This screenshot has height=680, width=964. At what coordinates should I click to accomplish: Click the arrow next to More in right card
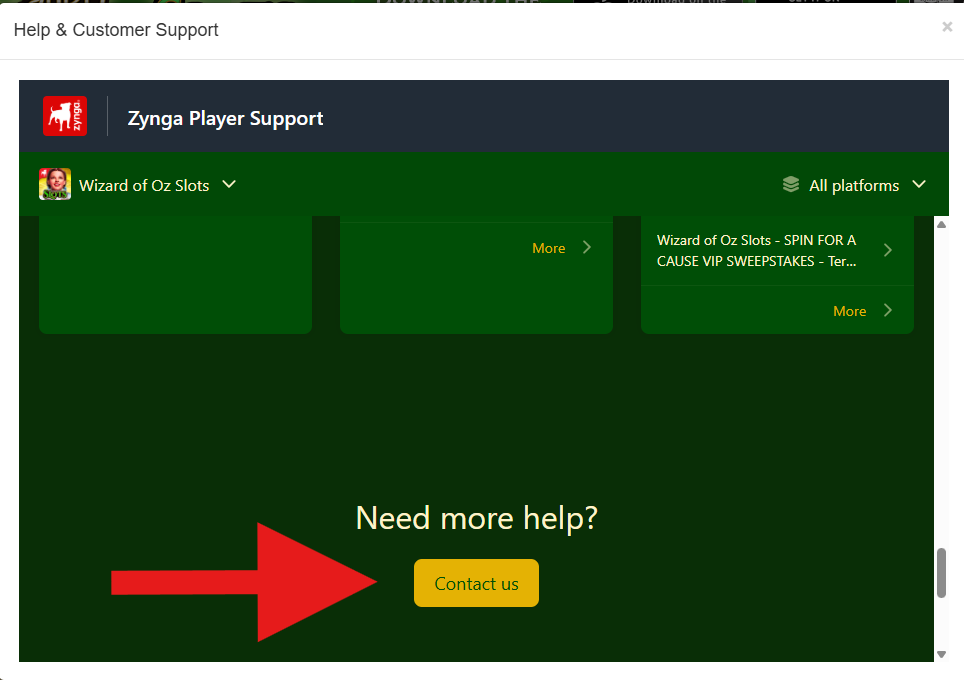[x=887, y=311]
